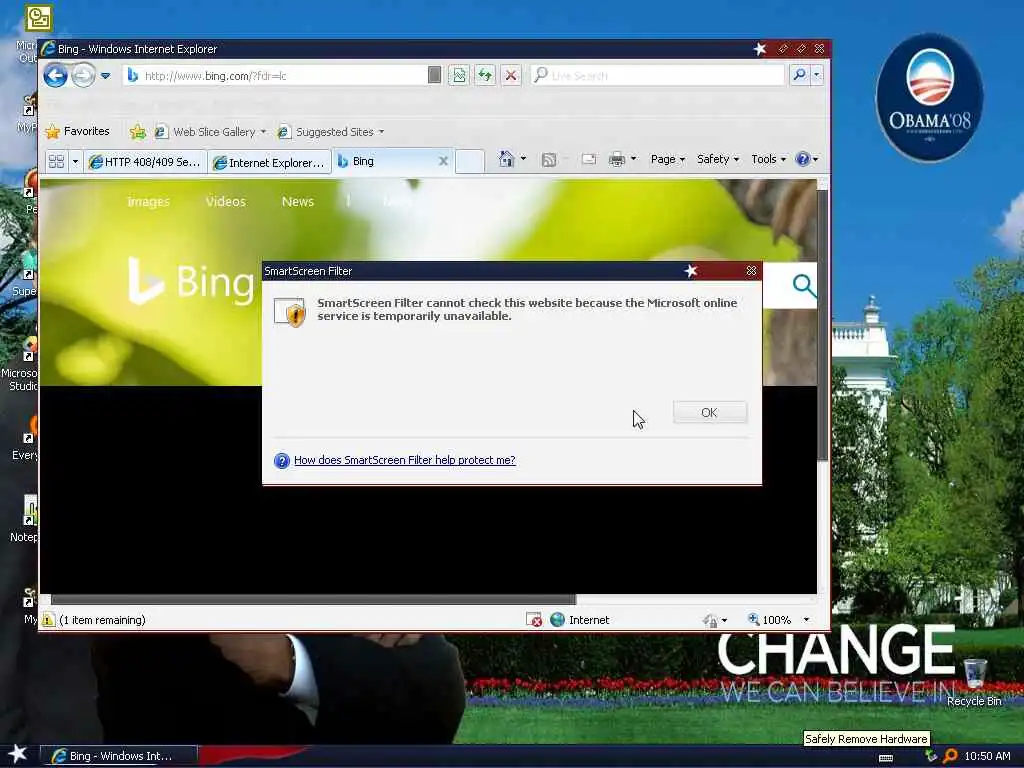Click the '(1 item remaining)' status text
This screenshot has width=1024, height=768.
[x=103, y=620]
